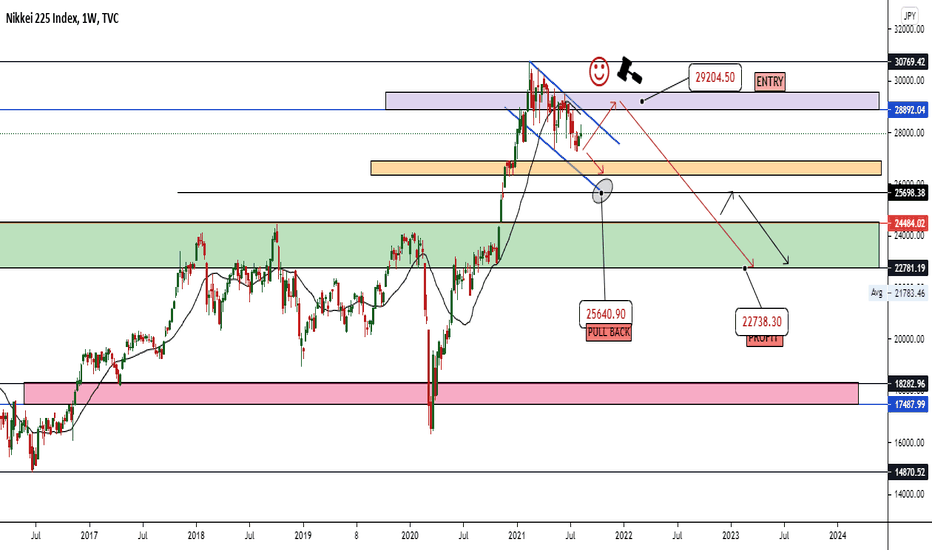932x550 pixels.
Task: Select the 30769.42 price label
Action: [909, 62]
